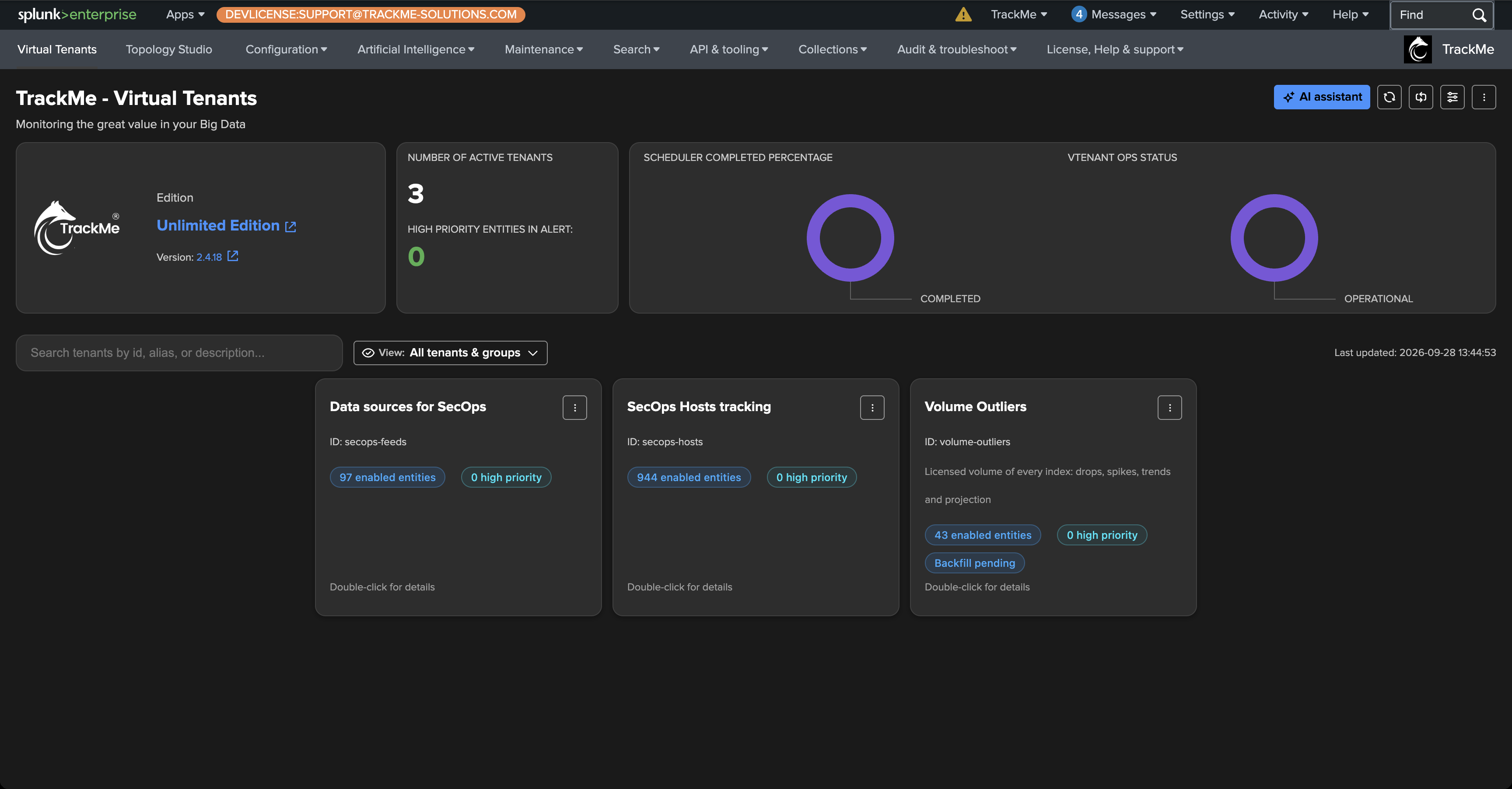Open the Apps dropdown
The width and height of the screenshot is (1512, 789).
coord(185,15)
